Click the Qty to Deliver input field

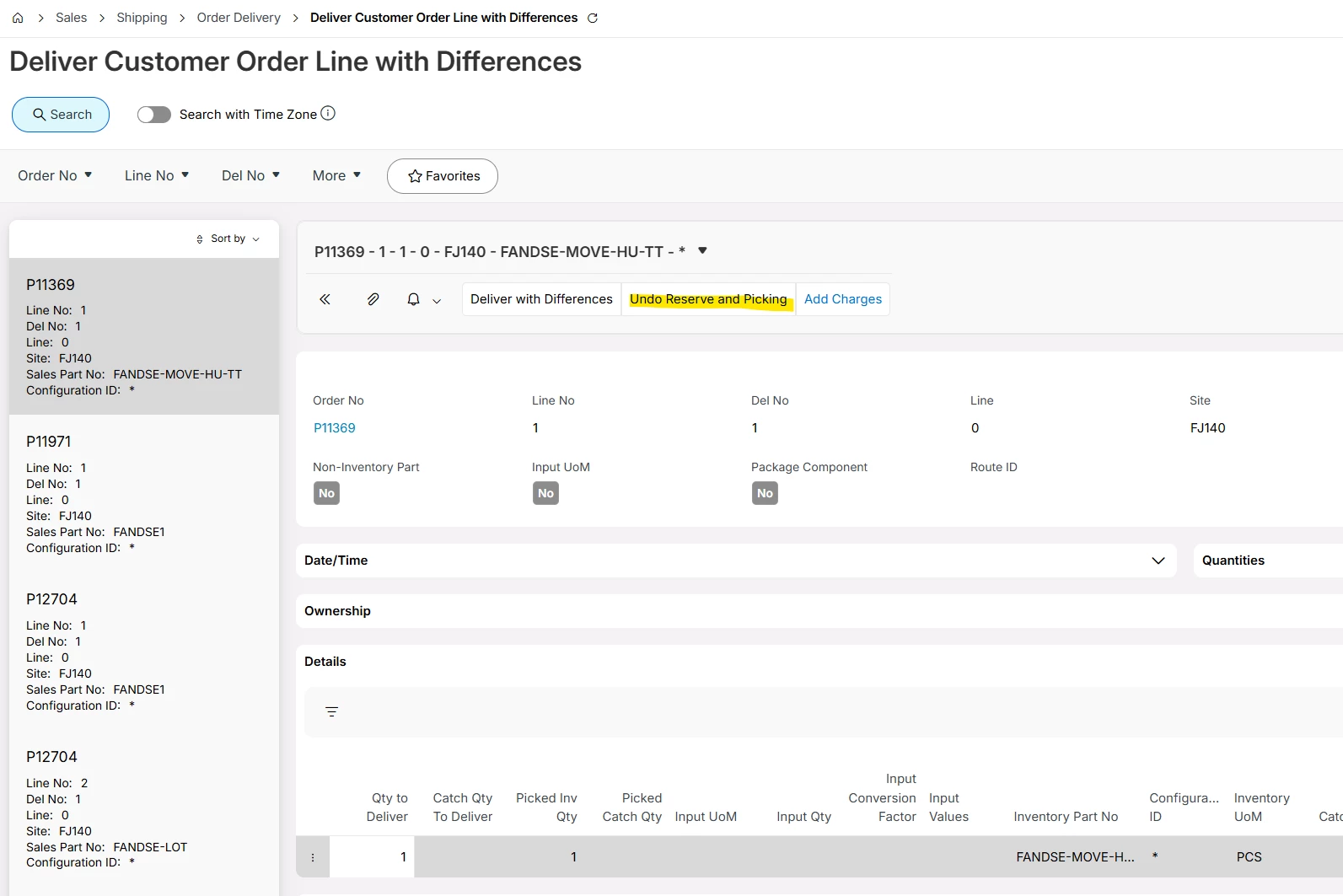(372, 857)
